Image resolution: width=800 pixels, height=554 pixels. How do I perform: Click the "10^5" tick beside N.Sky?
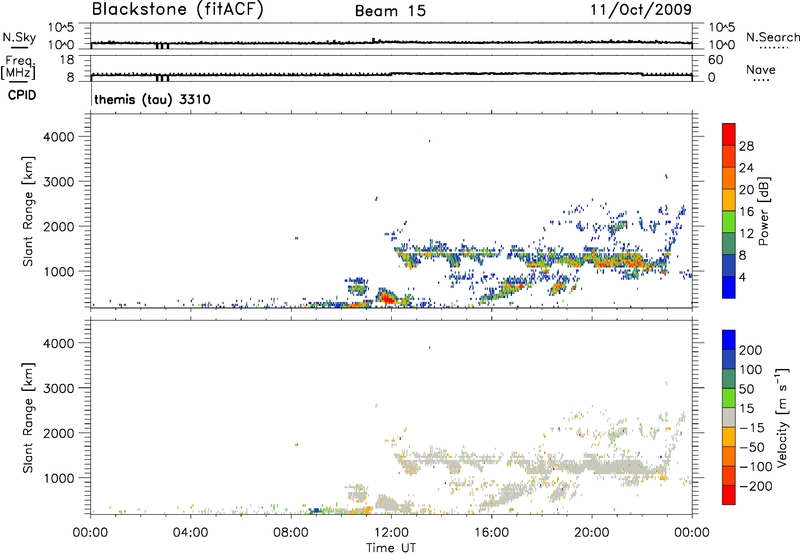point(61,27)
